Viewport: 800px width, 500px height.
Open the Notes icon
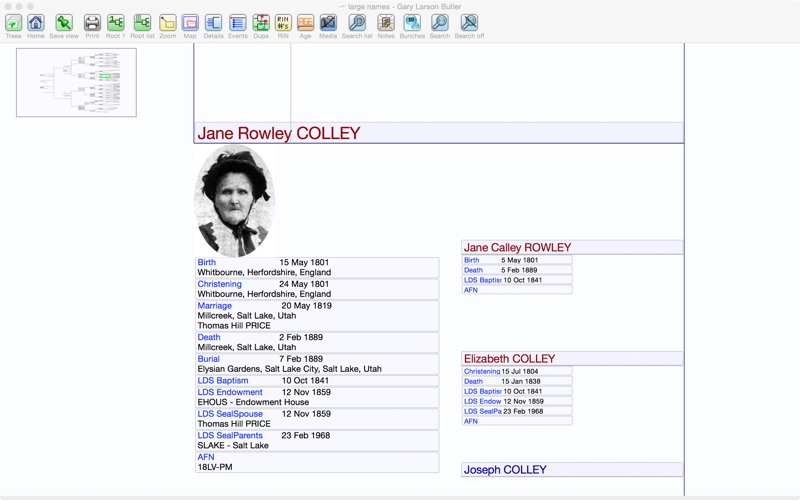coord(386,23)
